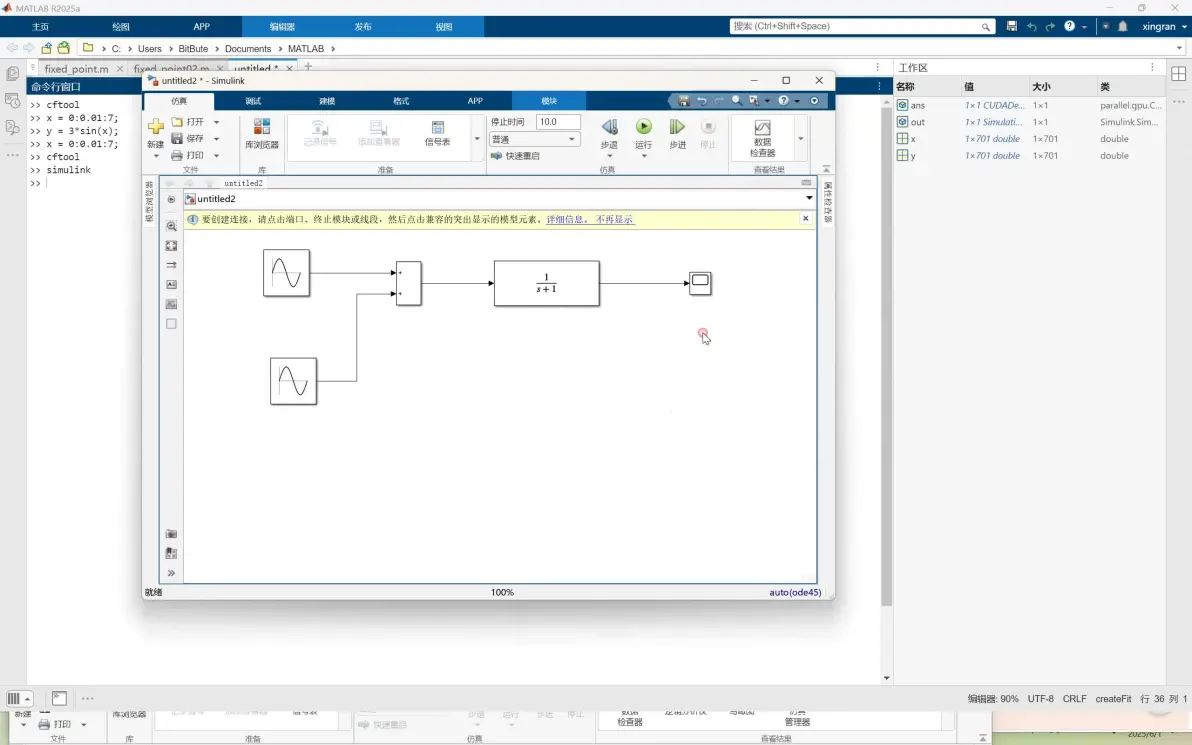1192x745 pixels.
Task: Switch to the 调试 ribbon tab
Action: click(253, 101)
